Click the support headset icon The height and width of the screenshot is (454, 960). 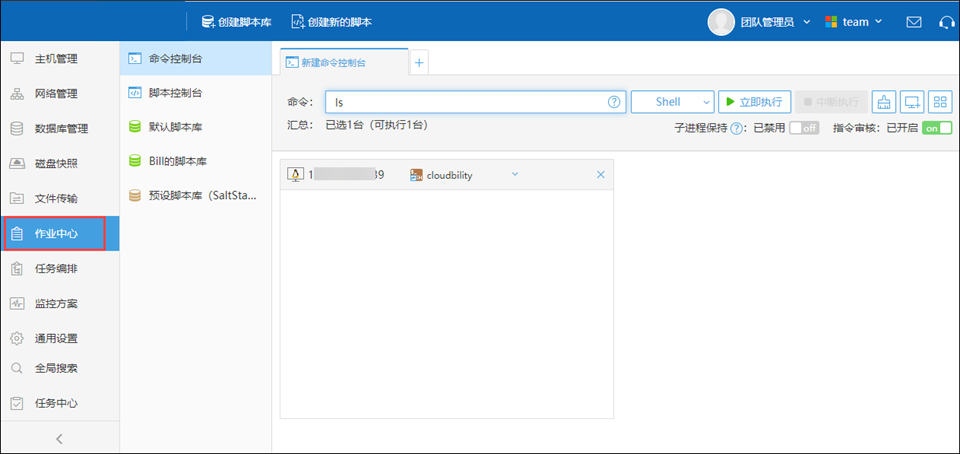point(946,21)
